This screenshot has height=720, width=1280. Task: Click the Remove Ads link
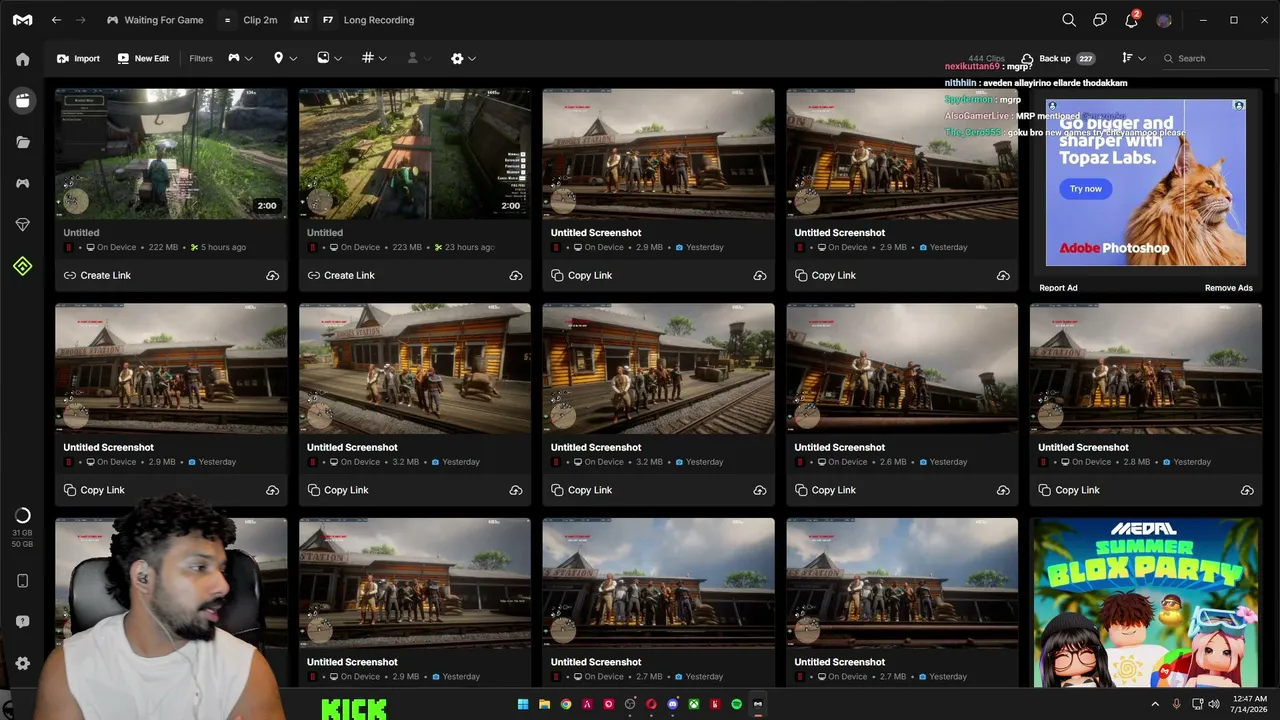point(1229,288)
